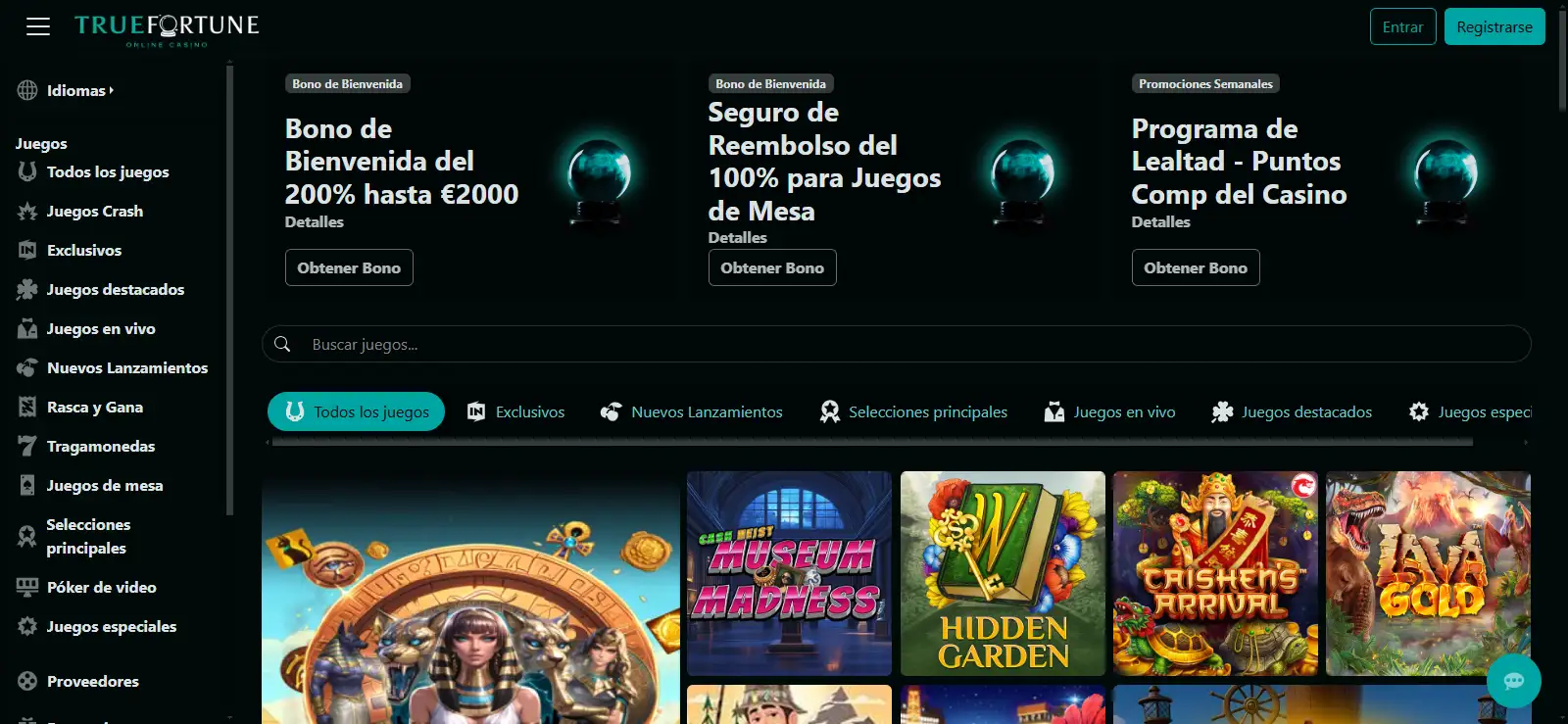Open Todos los juegos in sidebar
This screenshot has height=724, width=1568.
click(108, 171)
